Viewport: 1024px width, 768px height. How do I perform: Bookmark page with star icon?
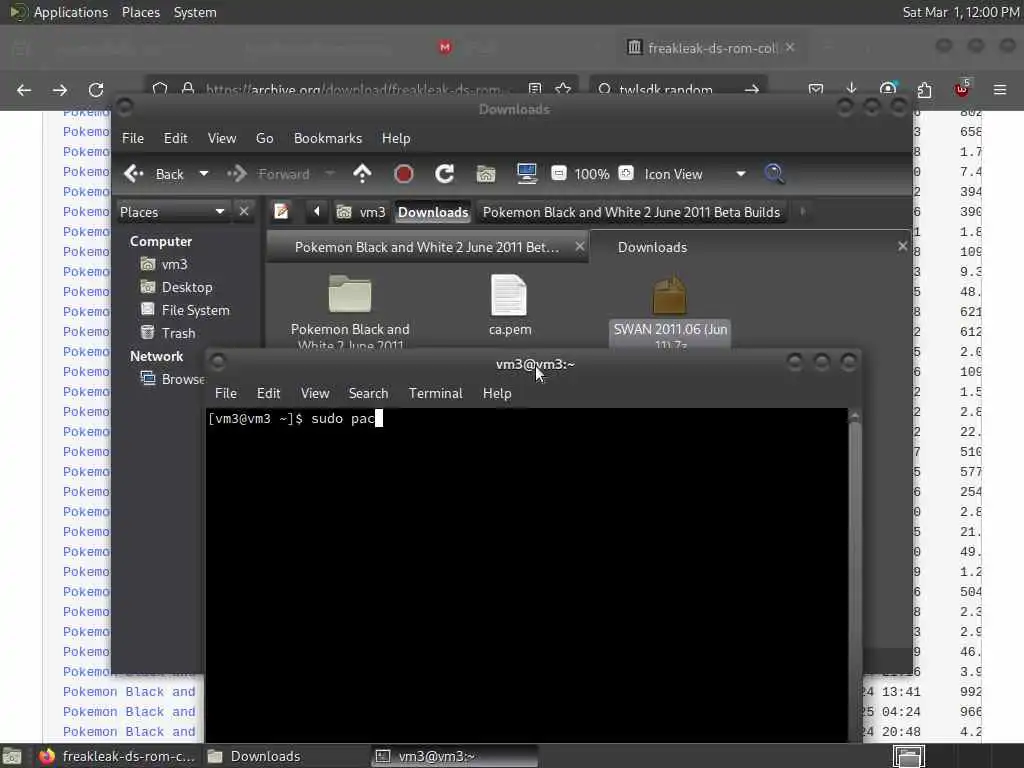pyautogui.click(x=563, y=89)
